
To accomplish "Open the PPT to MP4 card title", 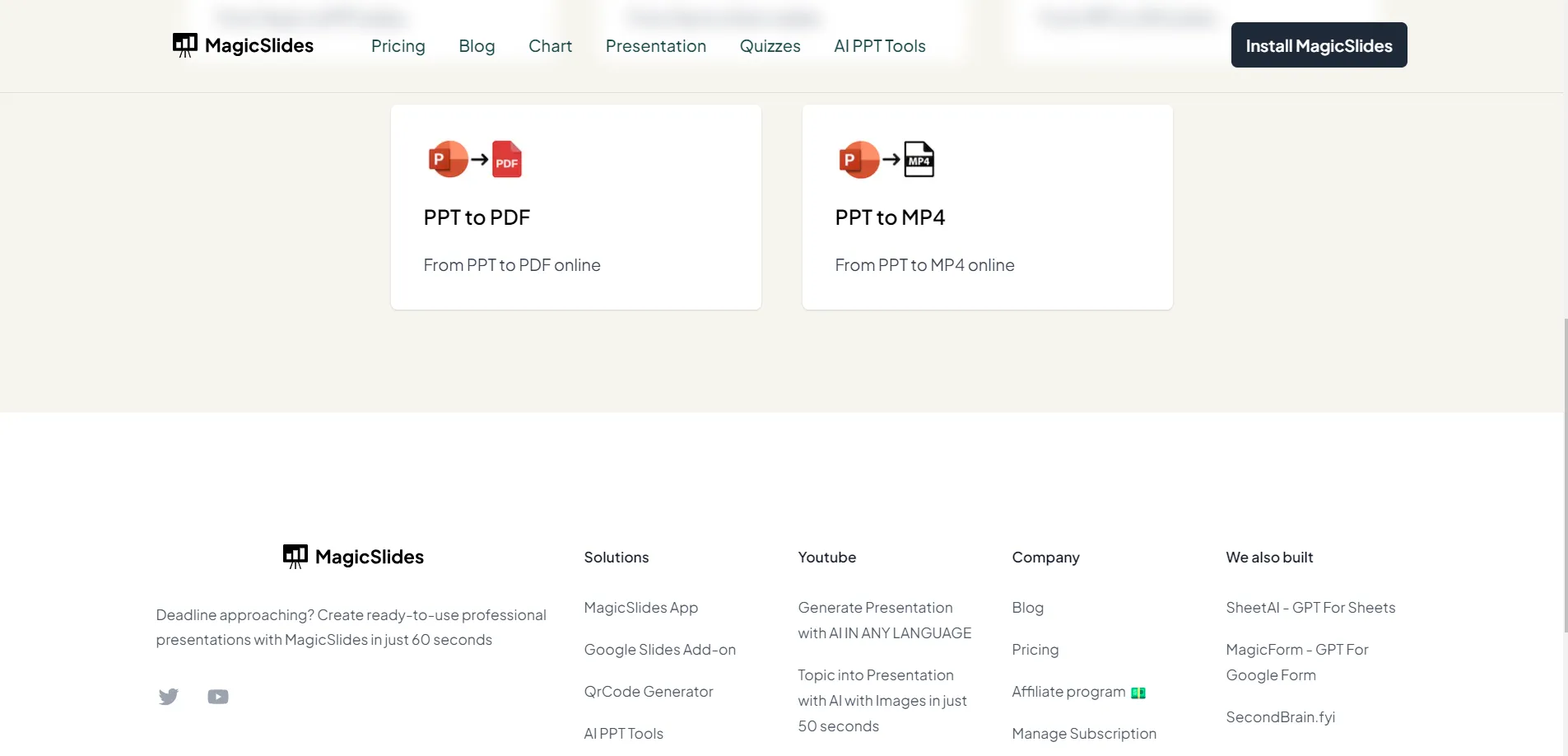I will 890,217.
